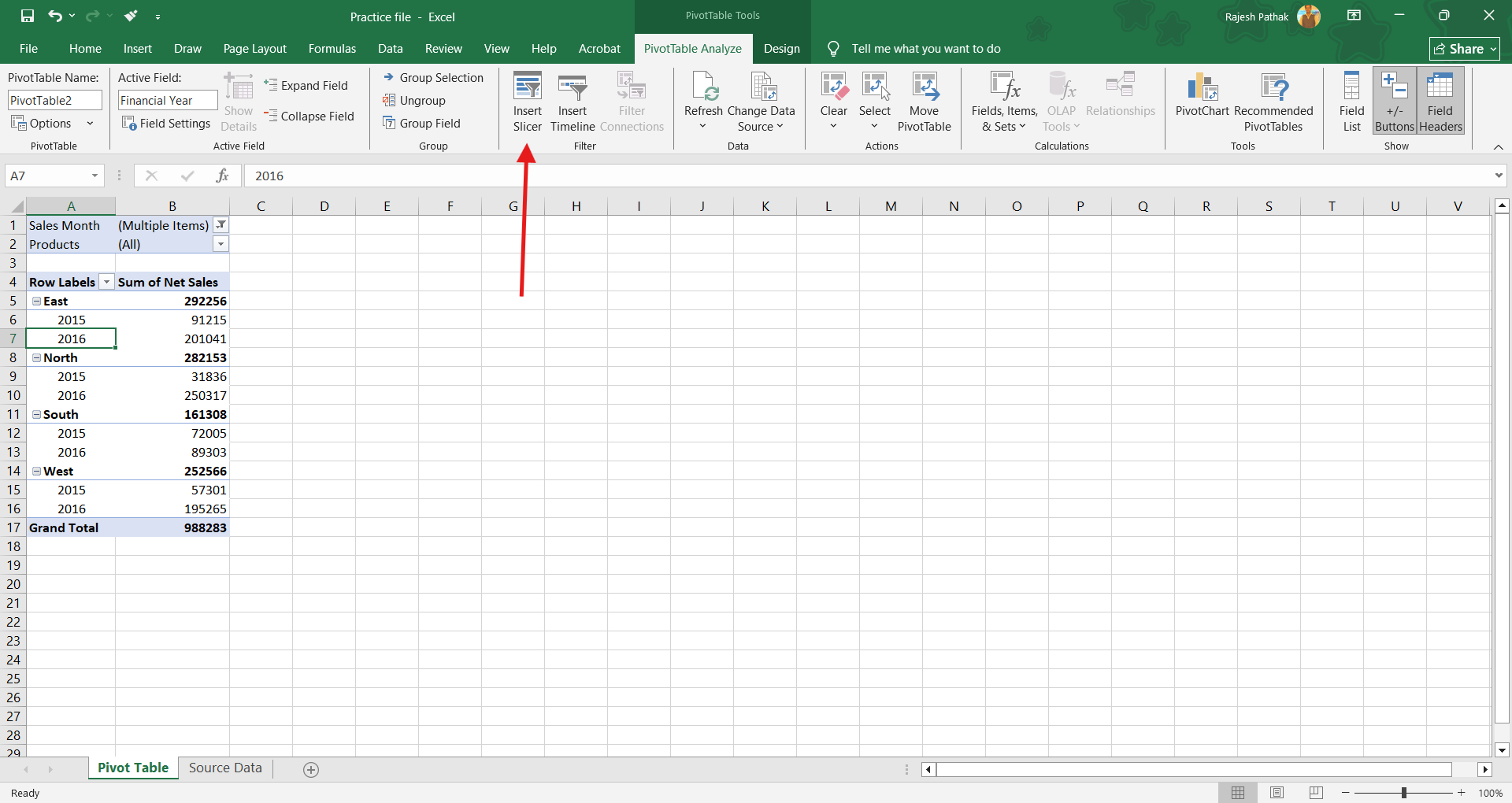Insert a PivotChart

point(1202,88)
